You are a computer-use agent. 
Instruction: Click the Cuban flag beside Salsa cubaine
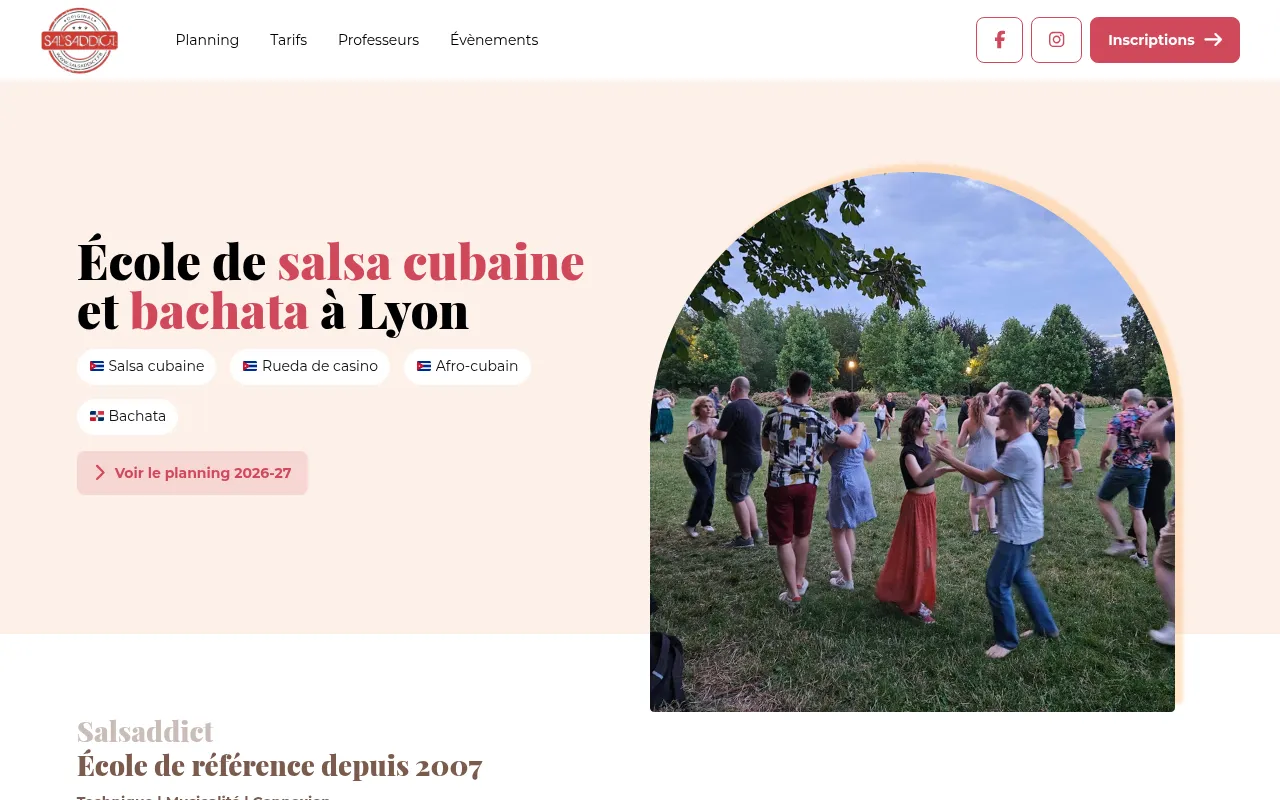(x=97, y=366)
